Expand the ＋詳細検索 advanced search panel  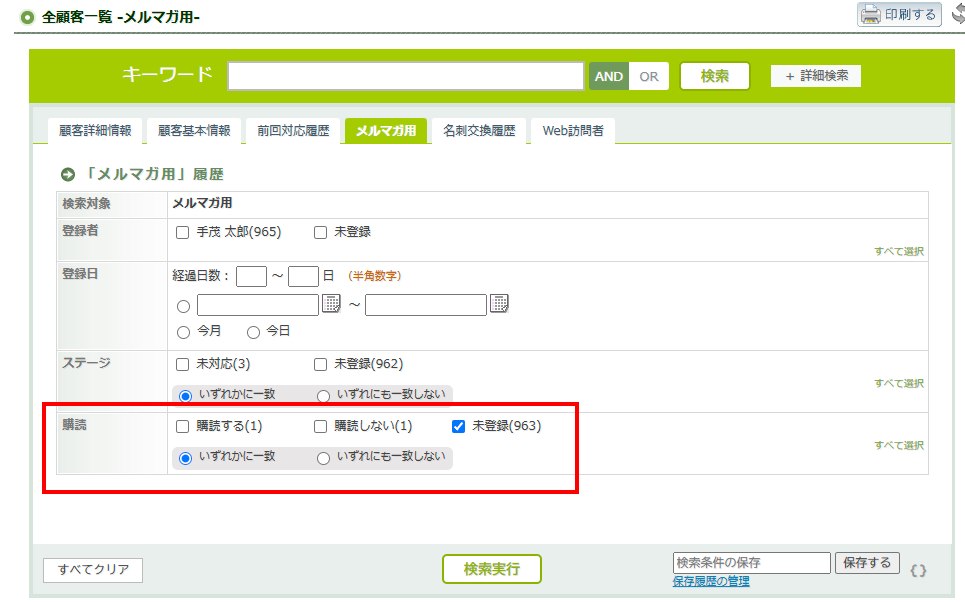[x=815, y=76]
